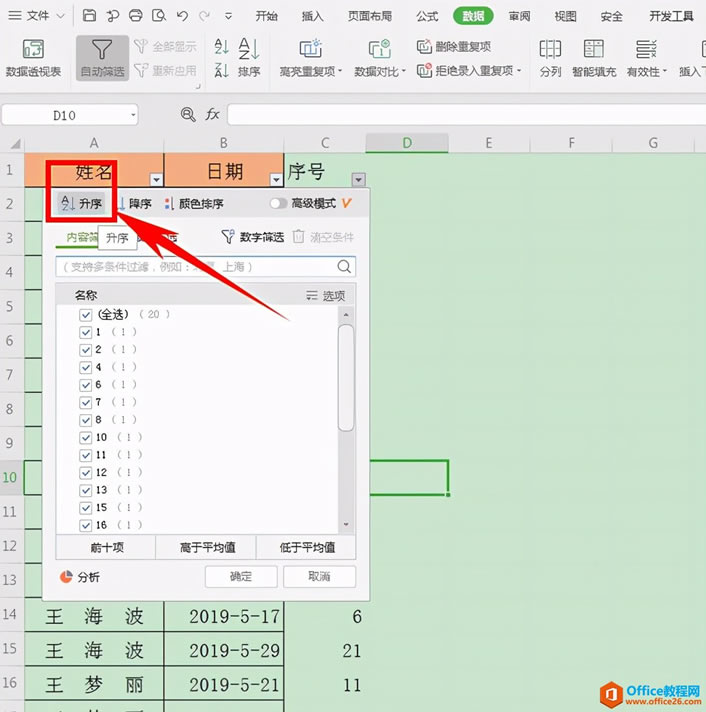Switch to the 开始 ribbon tab
Viewport: 706px width, 712px height.
point(266,16)
